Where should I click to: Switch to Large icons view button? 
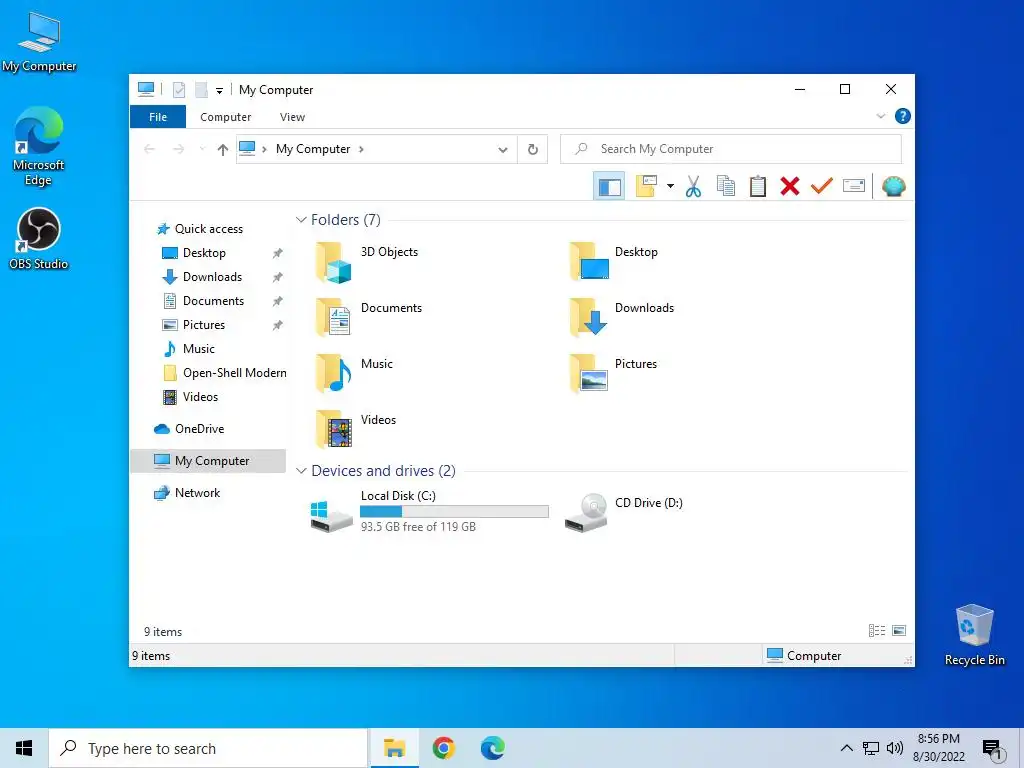pyautogui.click(x=899, y=631)
